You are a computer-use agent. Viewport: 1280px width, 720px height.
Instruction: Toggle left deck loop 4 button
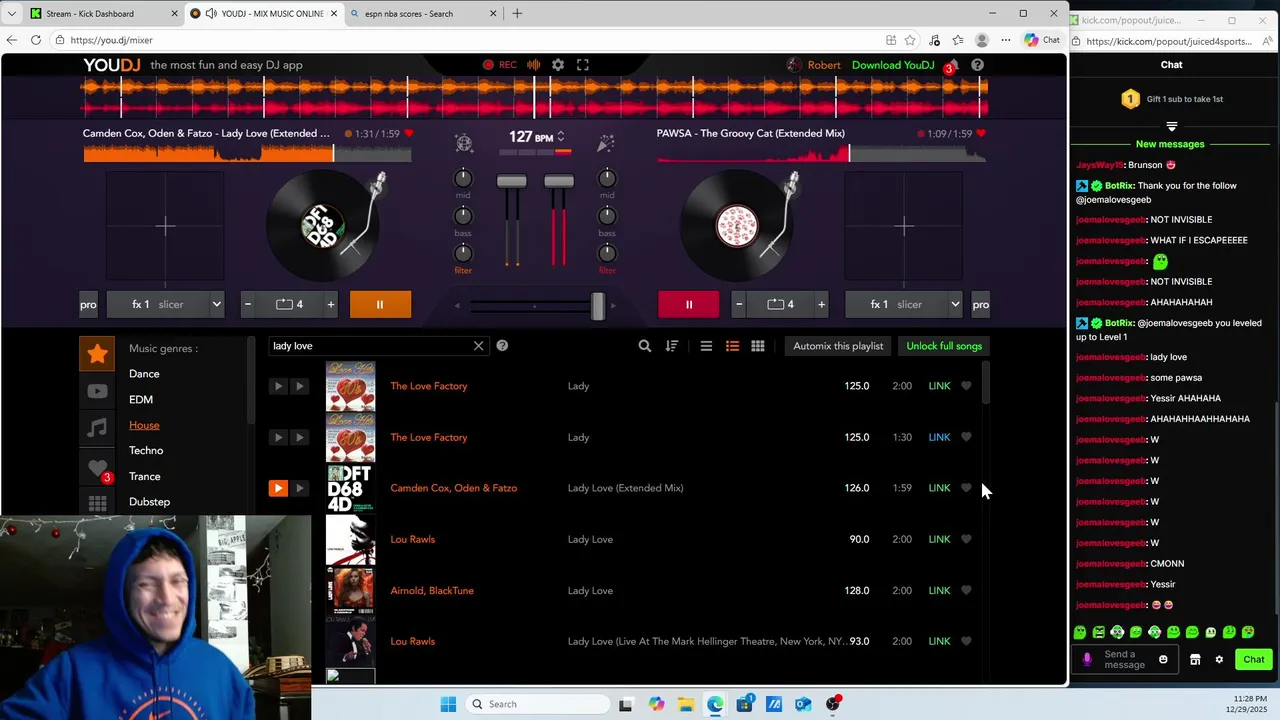[289, 304]
